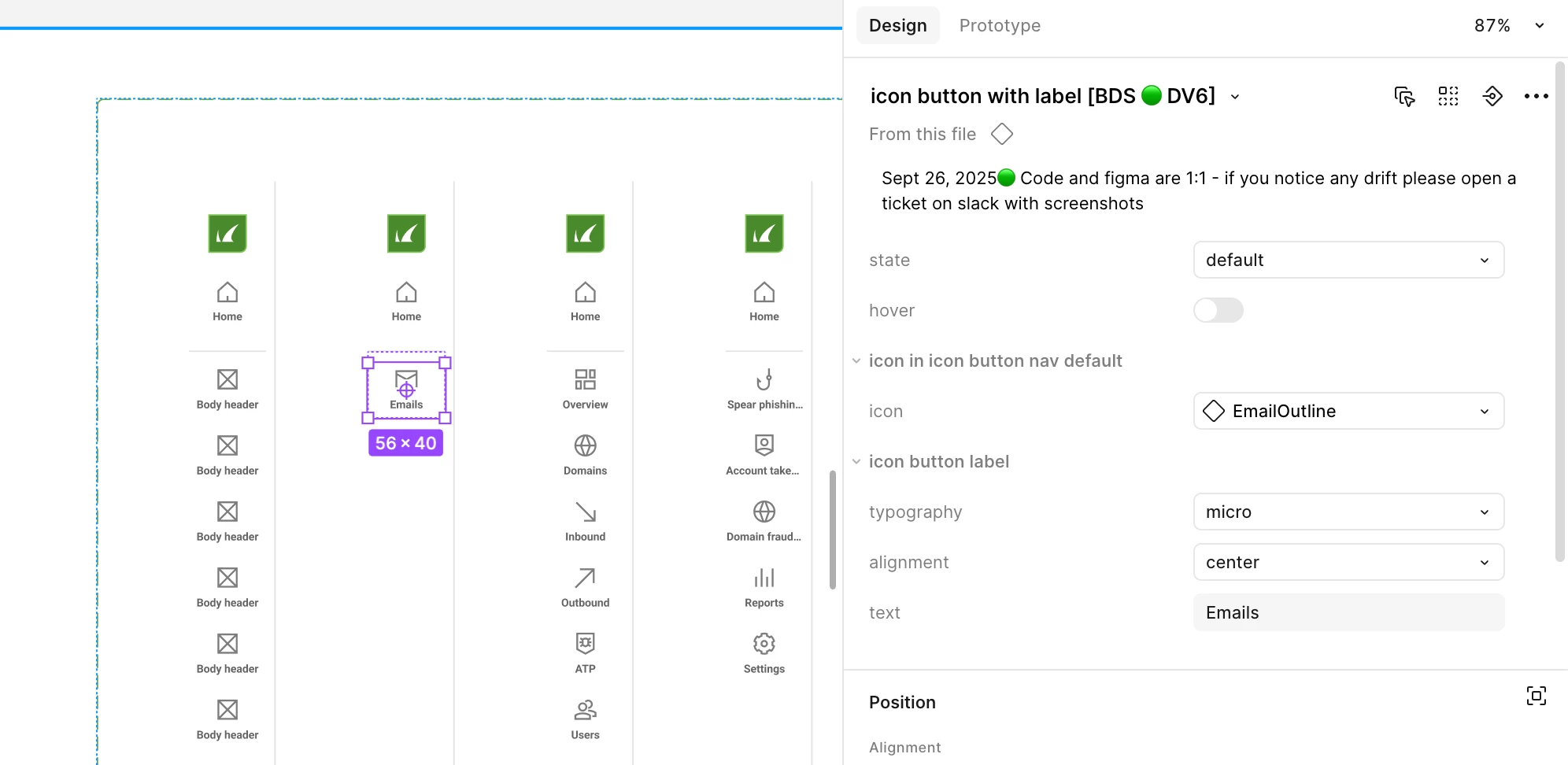Click the first Body header placeholder icon
This screenshot has width=1568, height=765.
227,379
